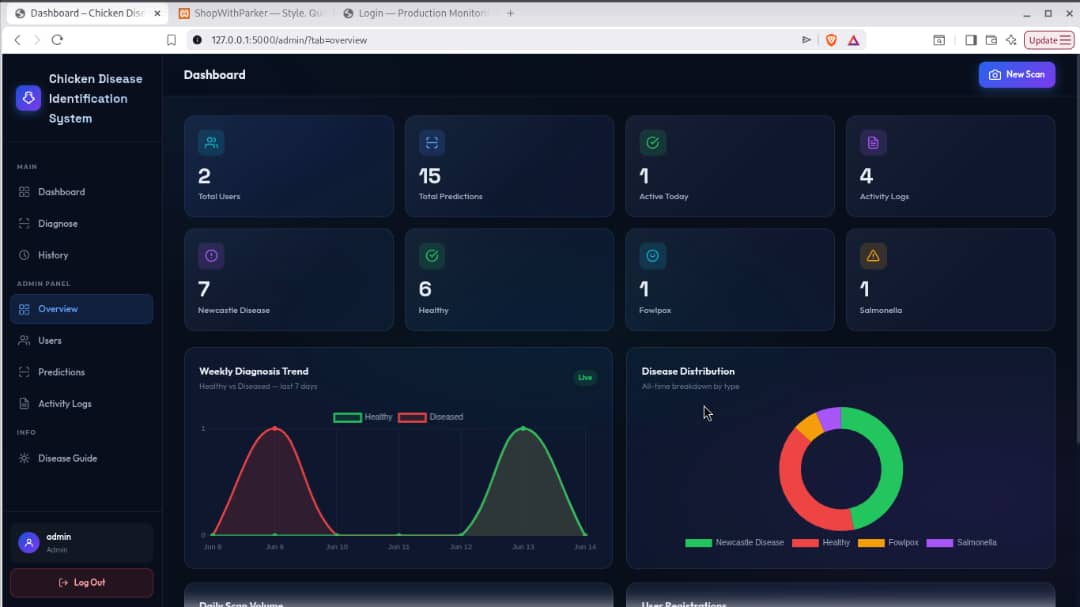Click the bookmark icon beside the URL
The image size is (1080, 607).
pyautogui.click(x=172, y=40)
